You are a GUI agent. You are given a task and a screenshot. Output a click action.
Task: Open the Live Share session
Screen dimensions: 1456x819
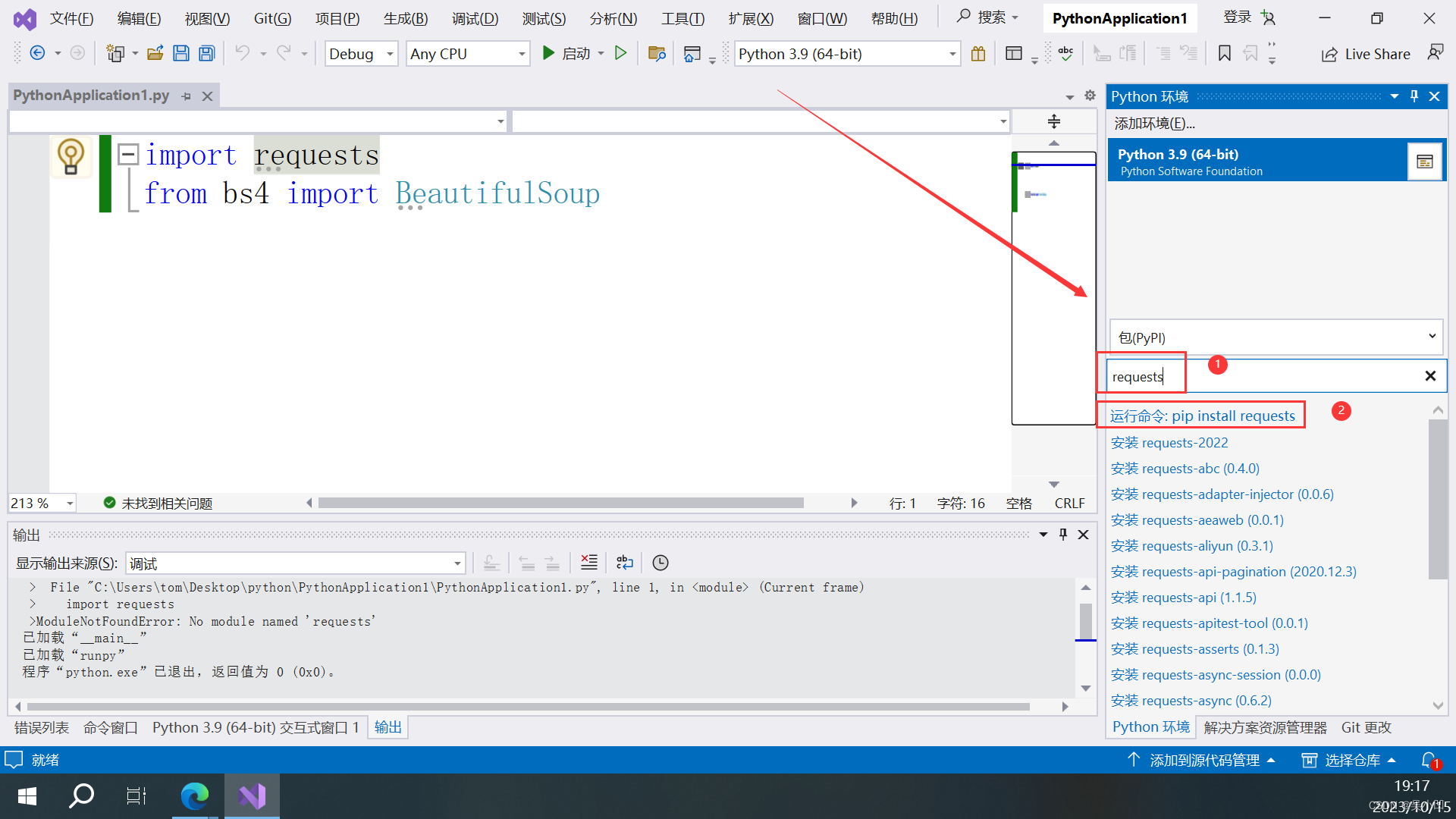(1366, 54)
